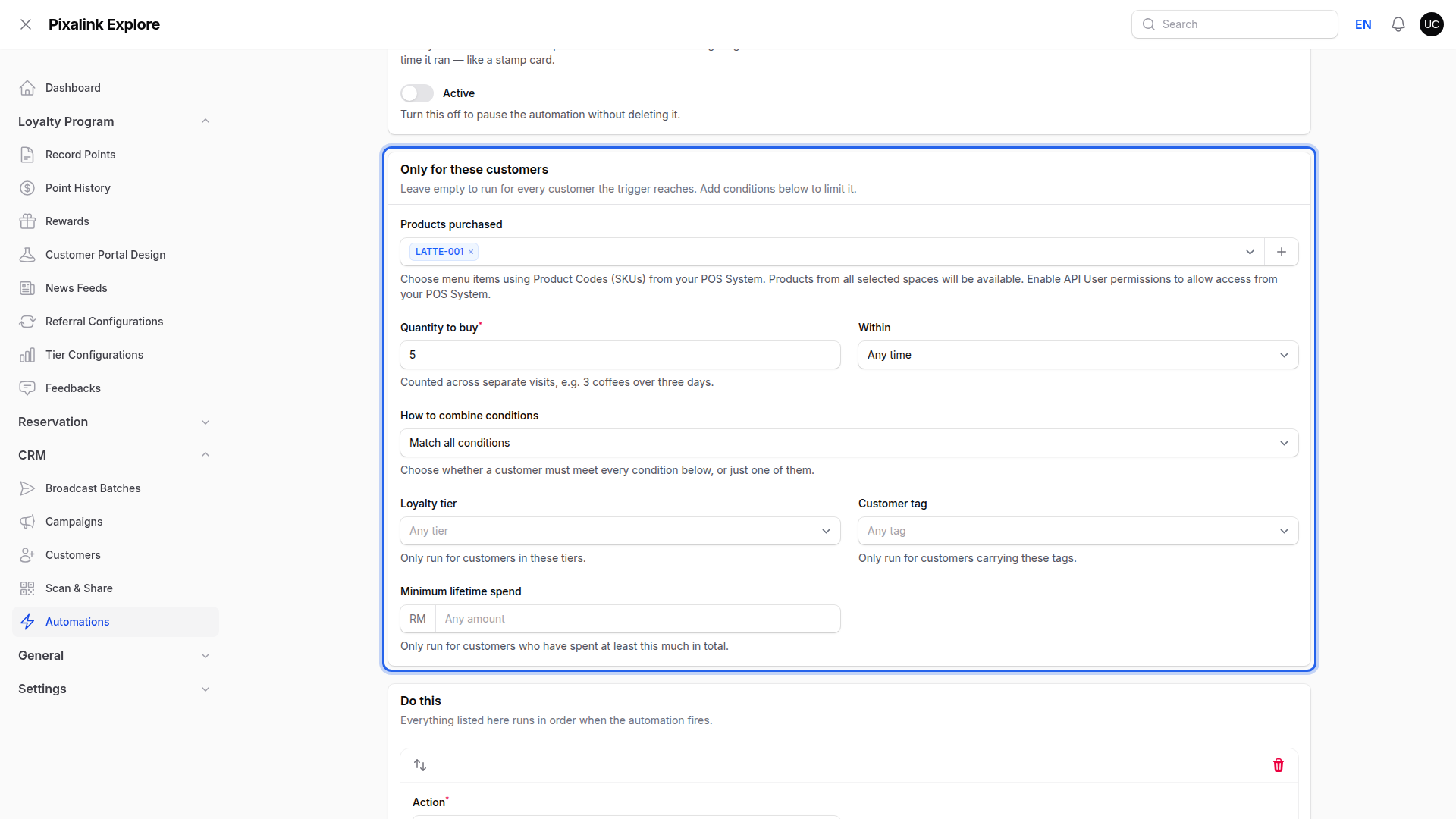Click the News Feeds newspaper icon
This screenshot has width=1456, height=819.
point(27,288)
